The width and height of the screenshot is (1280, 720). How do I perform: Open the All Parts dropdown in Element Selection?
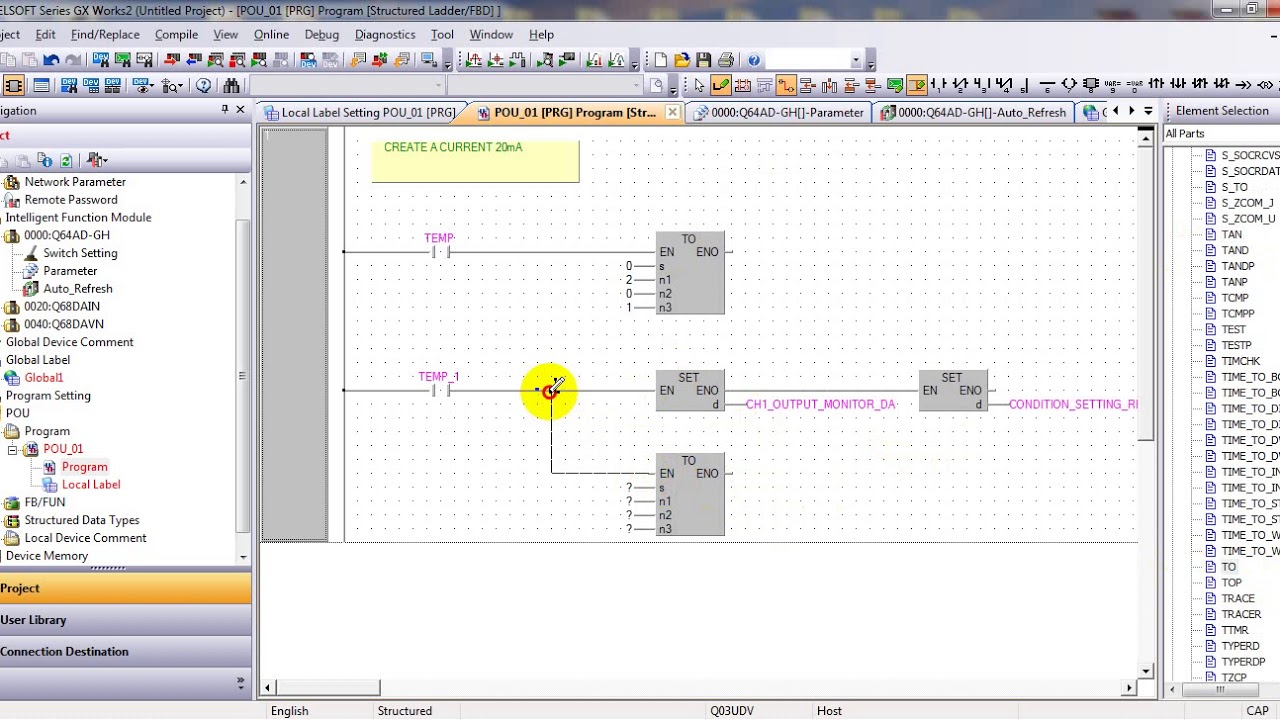(1222, 134)
